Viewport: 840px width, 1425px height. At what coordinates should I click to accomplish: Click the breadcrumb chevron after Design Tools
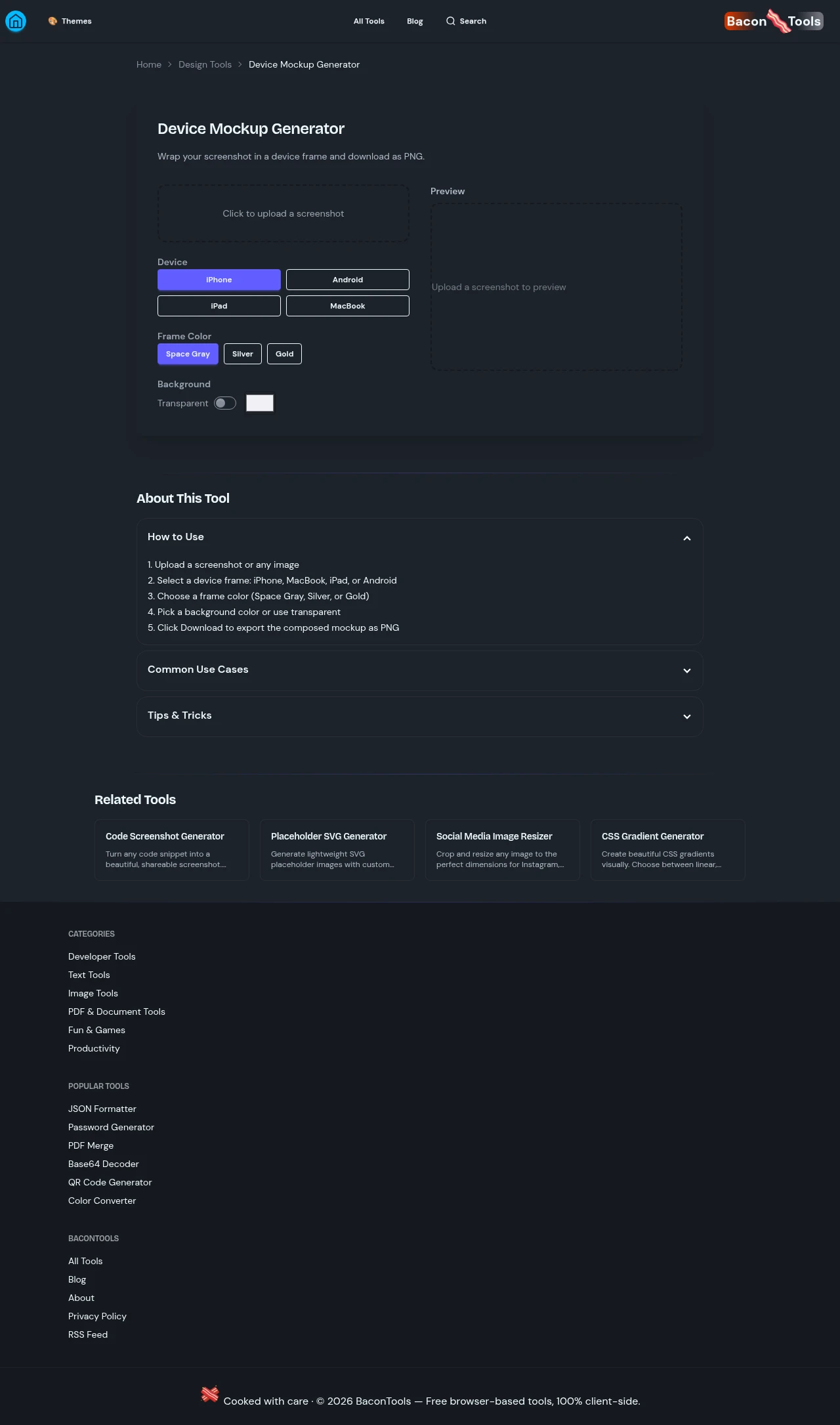point(240,64)
